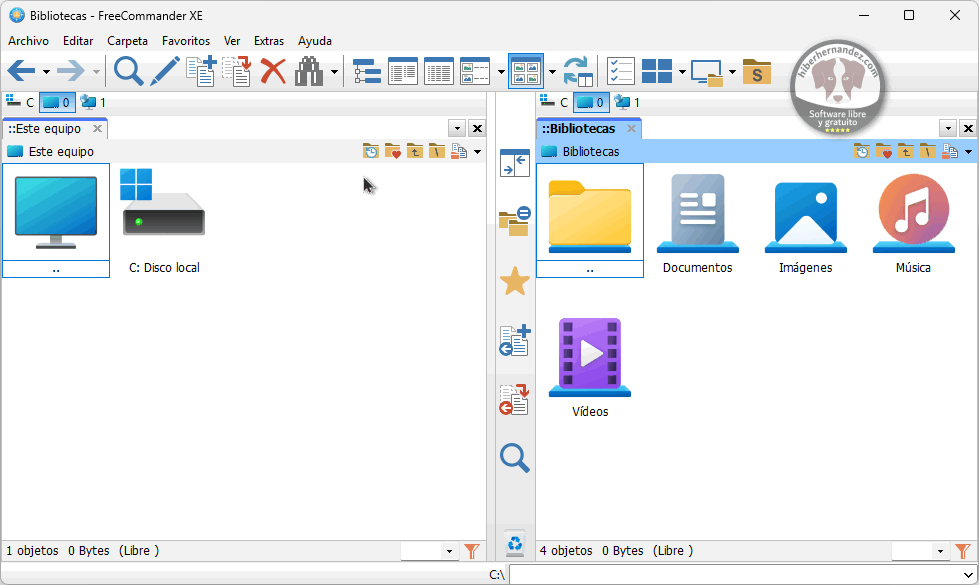Image resolution: width=979 pixels, height=585 pixels.
Task: Open the dropdown next to binoculars icon
Action: 334,71
